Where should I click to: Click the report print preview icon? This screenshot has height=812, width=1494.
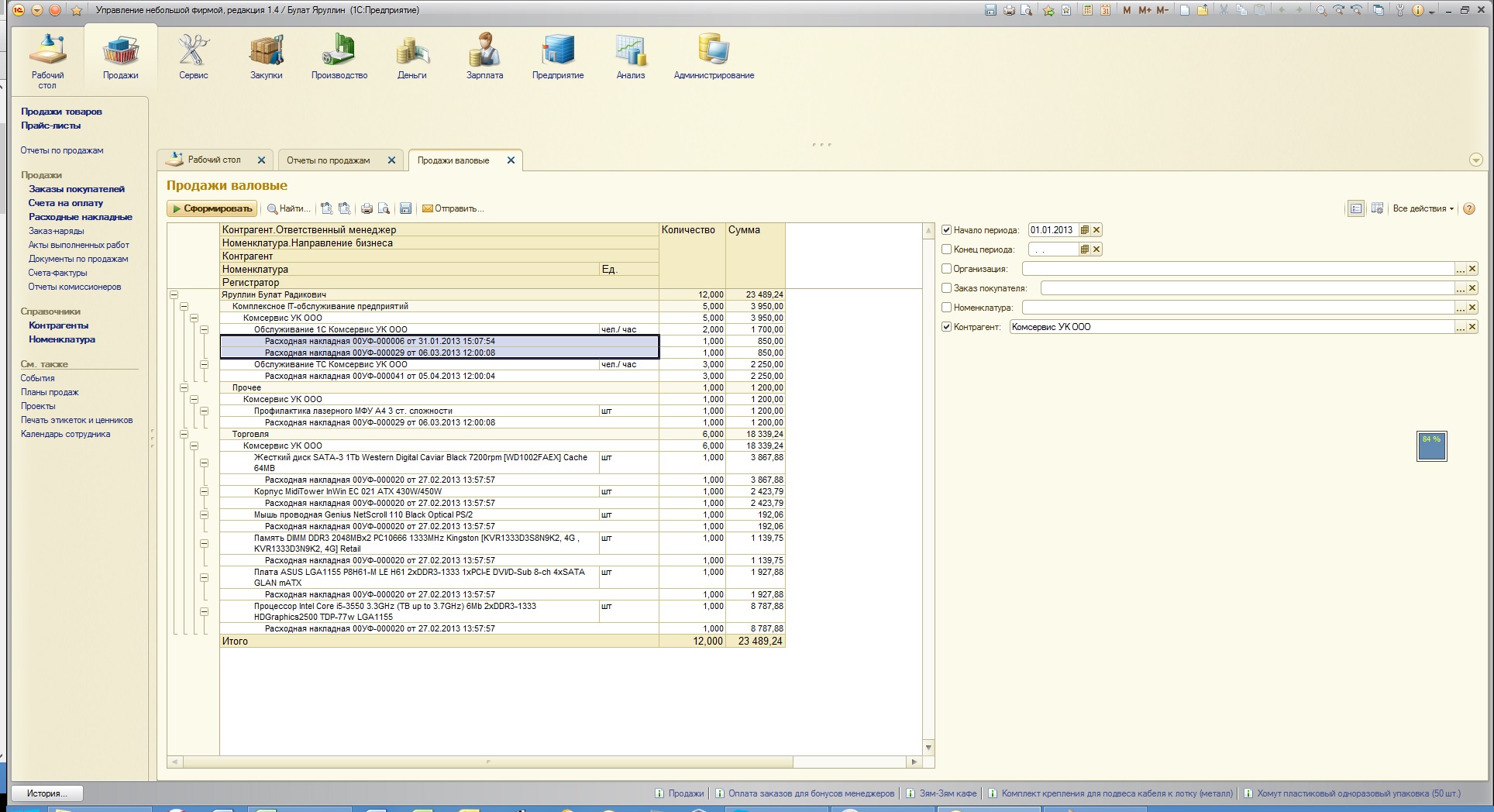pyautogui.click(x=384, y=208)
